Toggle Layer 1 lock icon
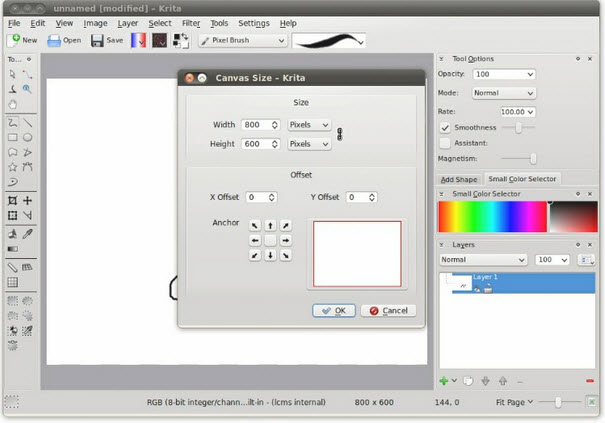Screen dimensions: 605x423 pos(488,289)
